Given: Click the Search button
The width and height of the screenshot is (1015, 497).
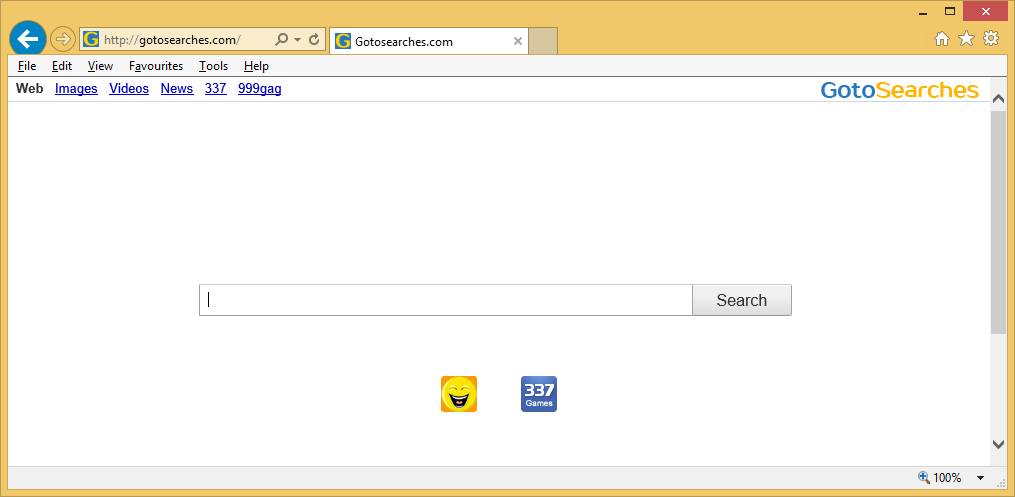Looking at the screenshot, I should pyautogui.click(x=742, y=300).
